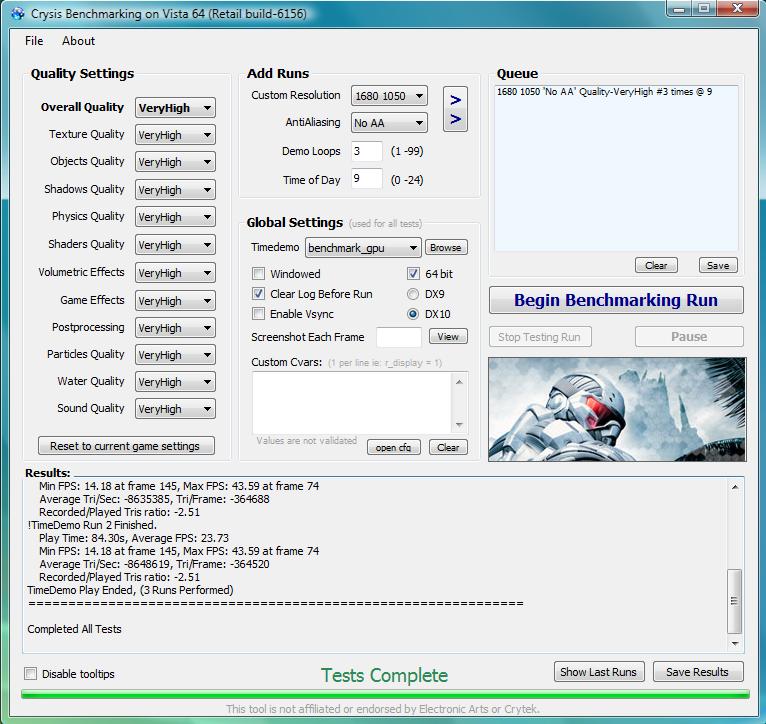Click the Pause button

point(689,337)
